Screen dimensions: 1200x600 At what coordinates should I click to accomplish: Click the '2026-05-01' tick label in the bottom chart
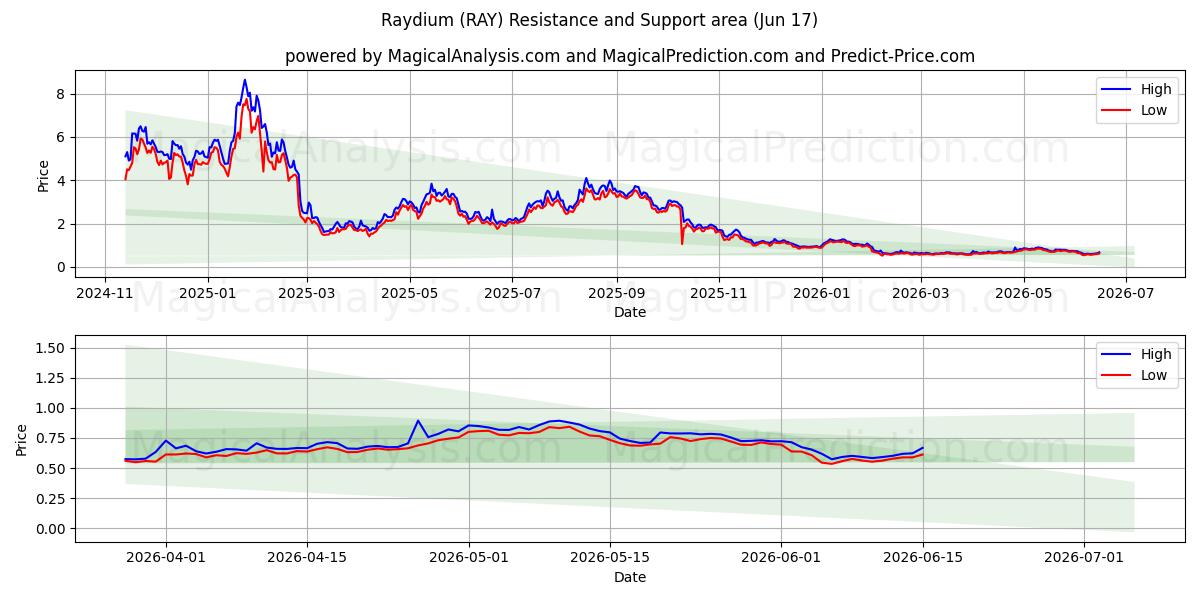click(469, 559)
